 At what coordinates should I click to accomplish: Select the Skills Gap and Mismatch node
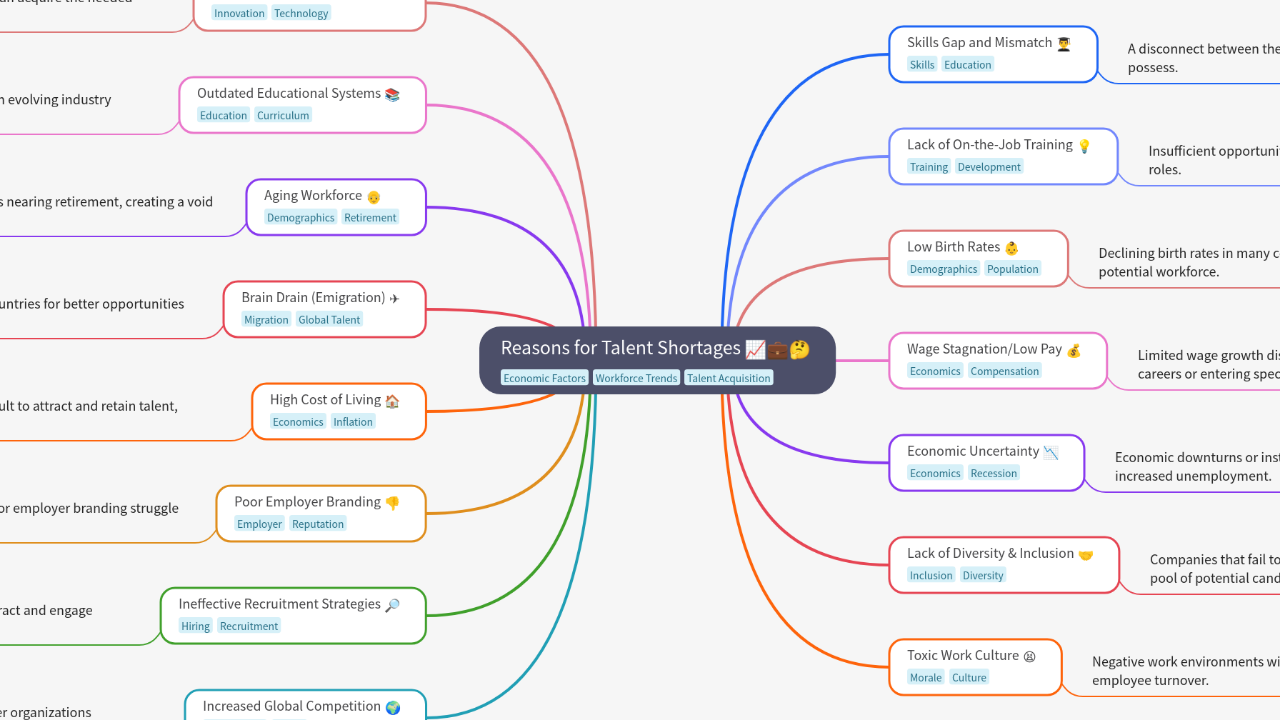point(993,54)
